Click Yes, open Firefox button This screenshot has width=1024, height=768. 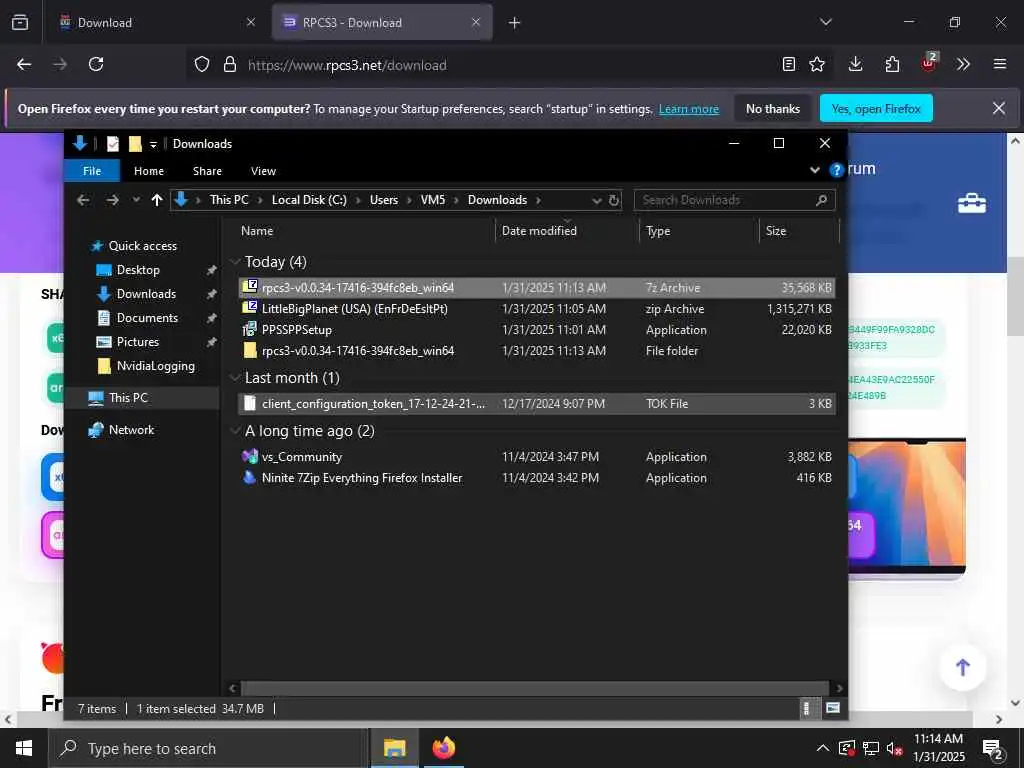pos(876,108)
